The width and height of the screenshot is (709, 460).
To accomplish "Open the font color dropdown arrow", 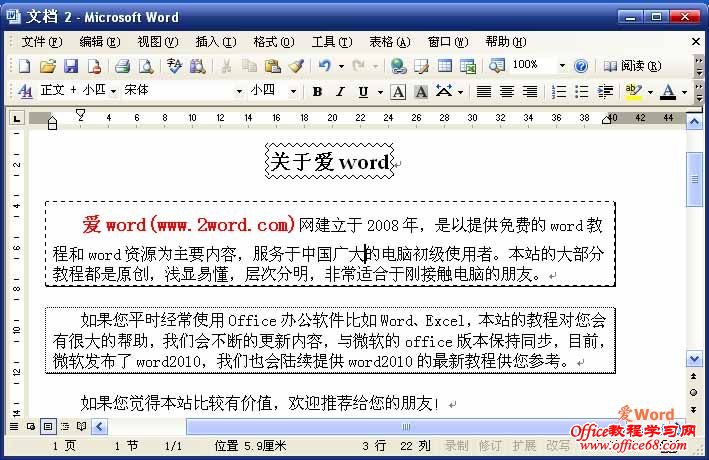I will click(x=685, y=92).
